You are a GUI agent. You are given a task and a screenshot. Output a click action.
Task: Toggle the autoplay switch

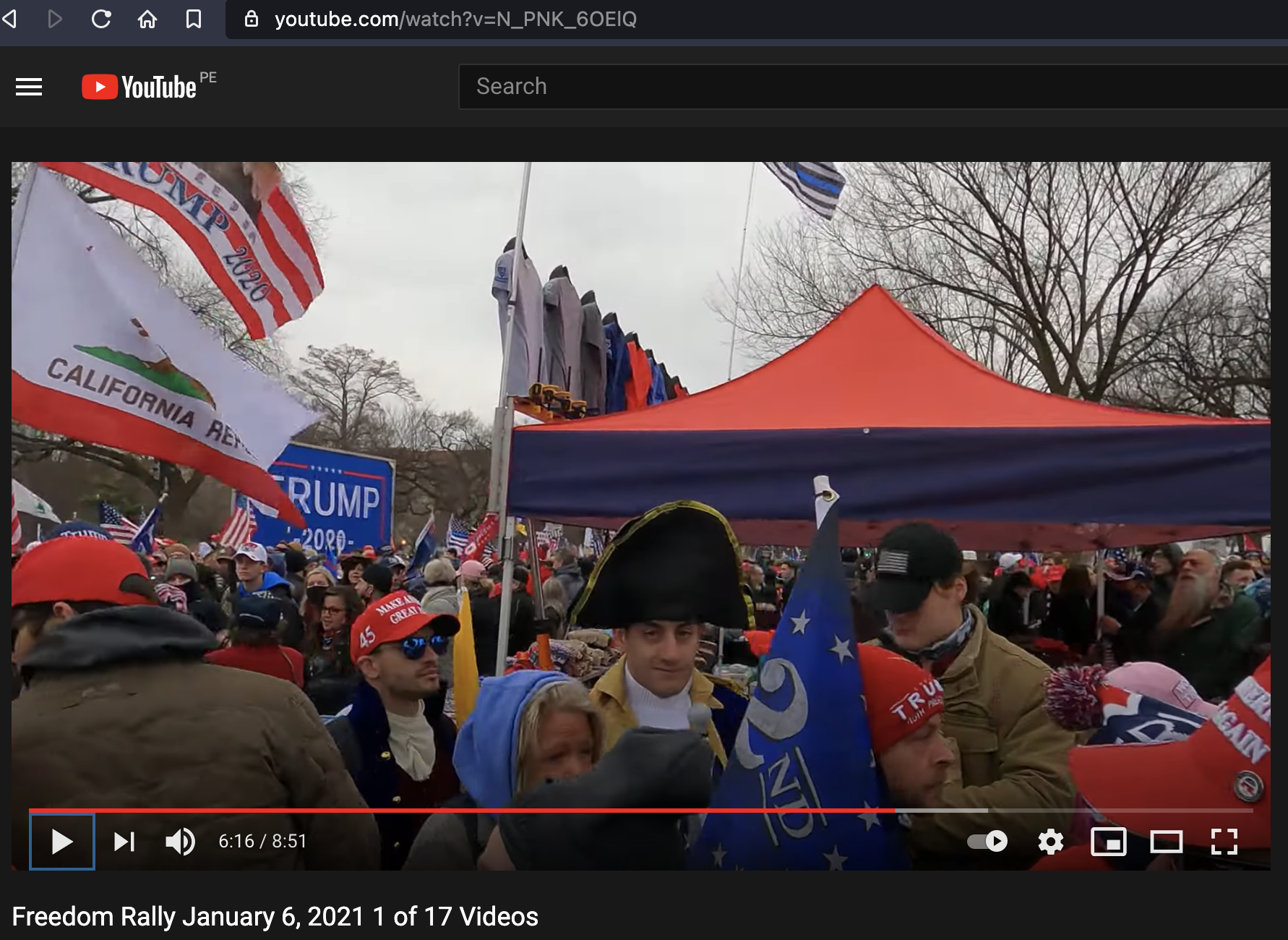[987, 842]
